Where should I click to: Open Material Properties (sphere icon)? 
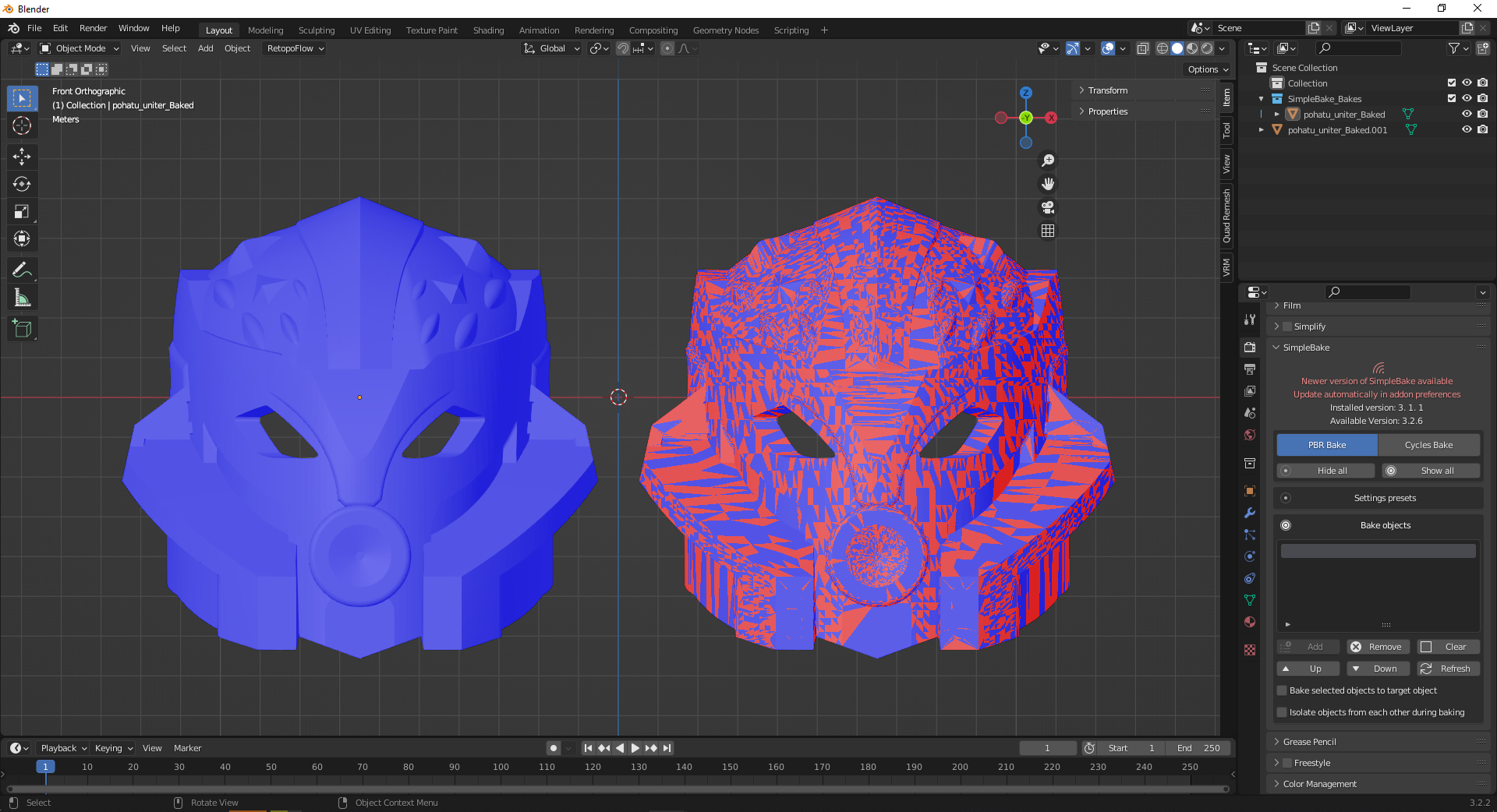pyautogui.click(x=1249, y=623)
